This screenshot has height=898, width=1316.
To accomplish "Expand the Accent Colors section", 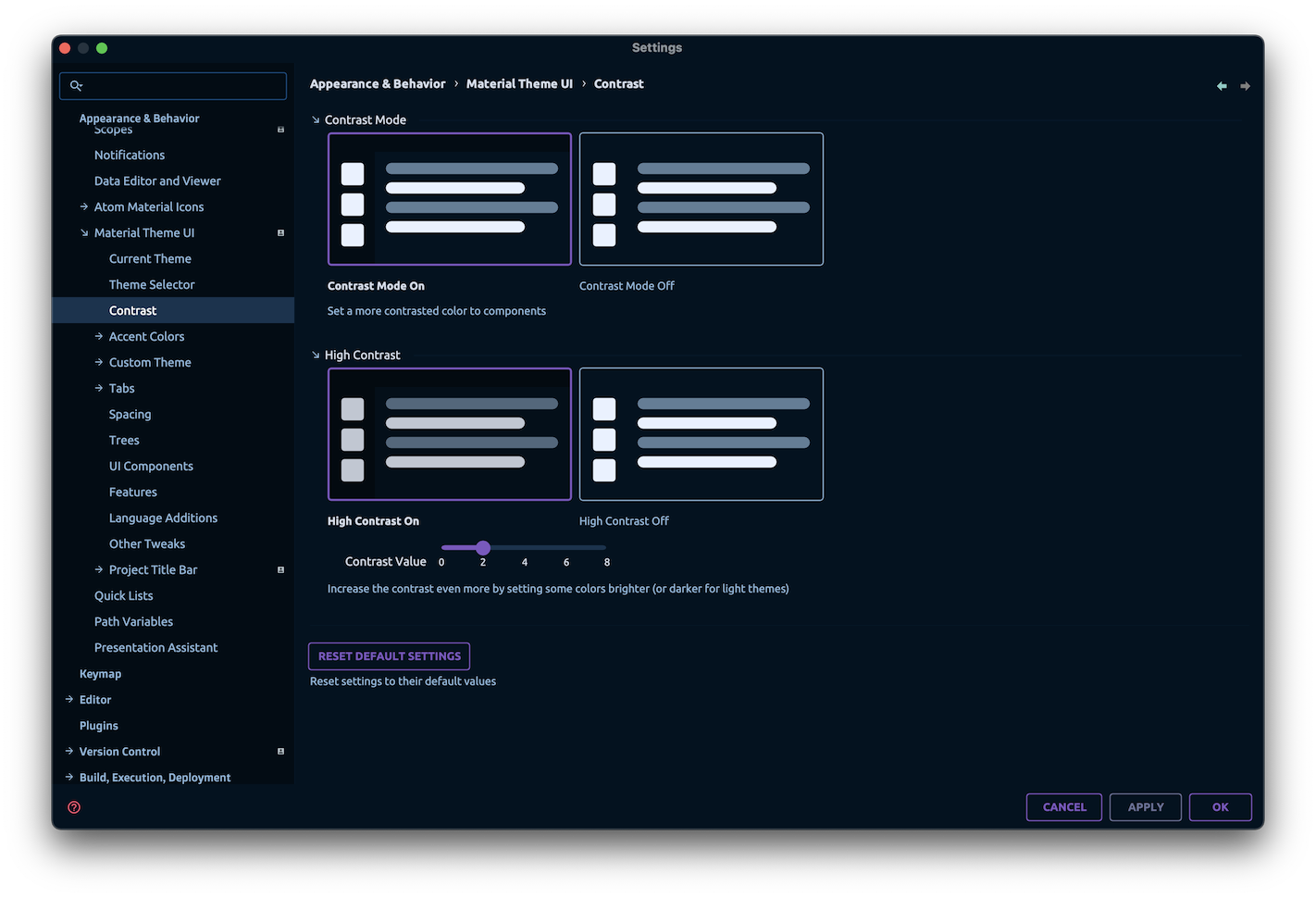I will [98, 336].
